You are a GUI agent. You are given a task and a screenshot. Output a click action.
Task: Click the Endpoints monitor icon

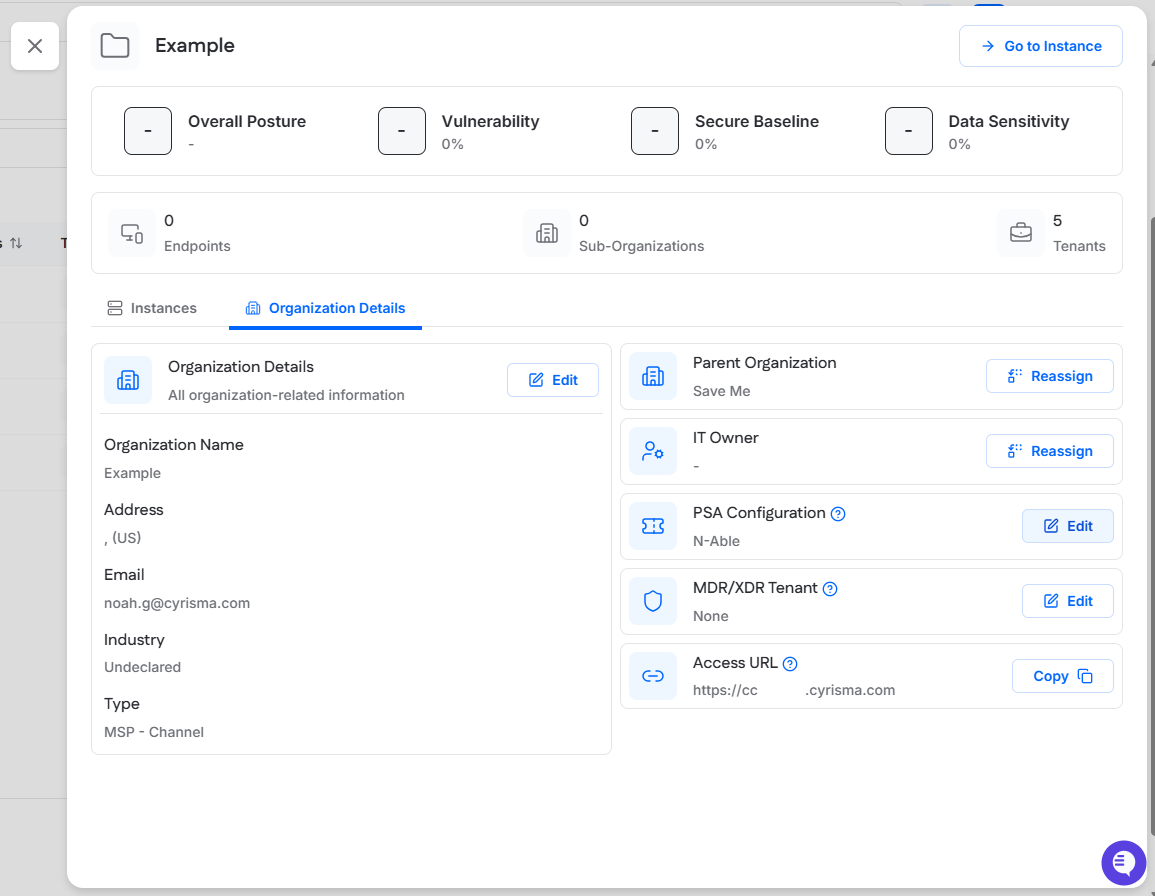132,233
